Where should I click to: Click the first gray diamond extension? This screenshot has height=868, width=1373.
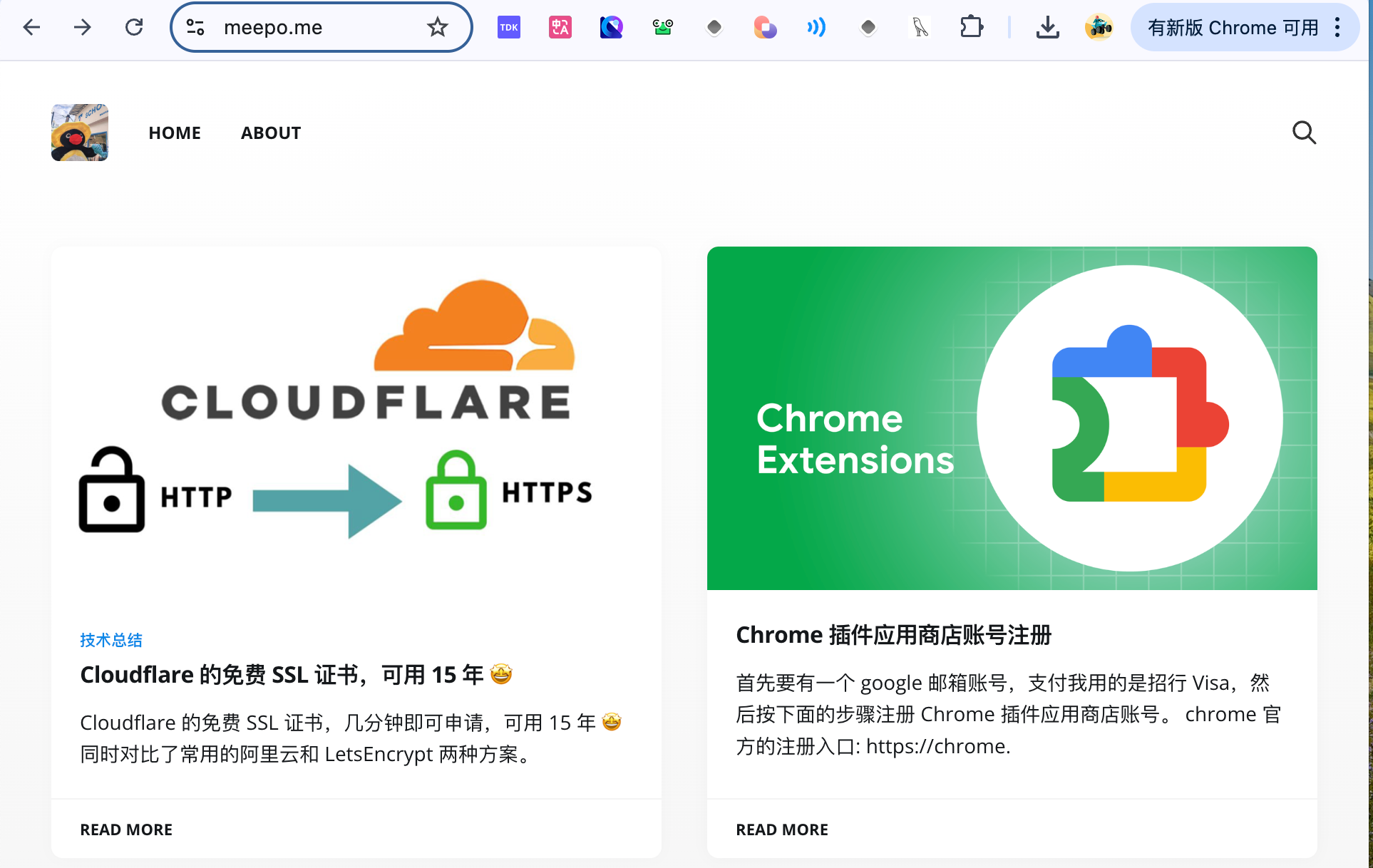pyautogui.click(x=714, y=28)
